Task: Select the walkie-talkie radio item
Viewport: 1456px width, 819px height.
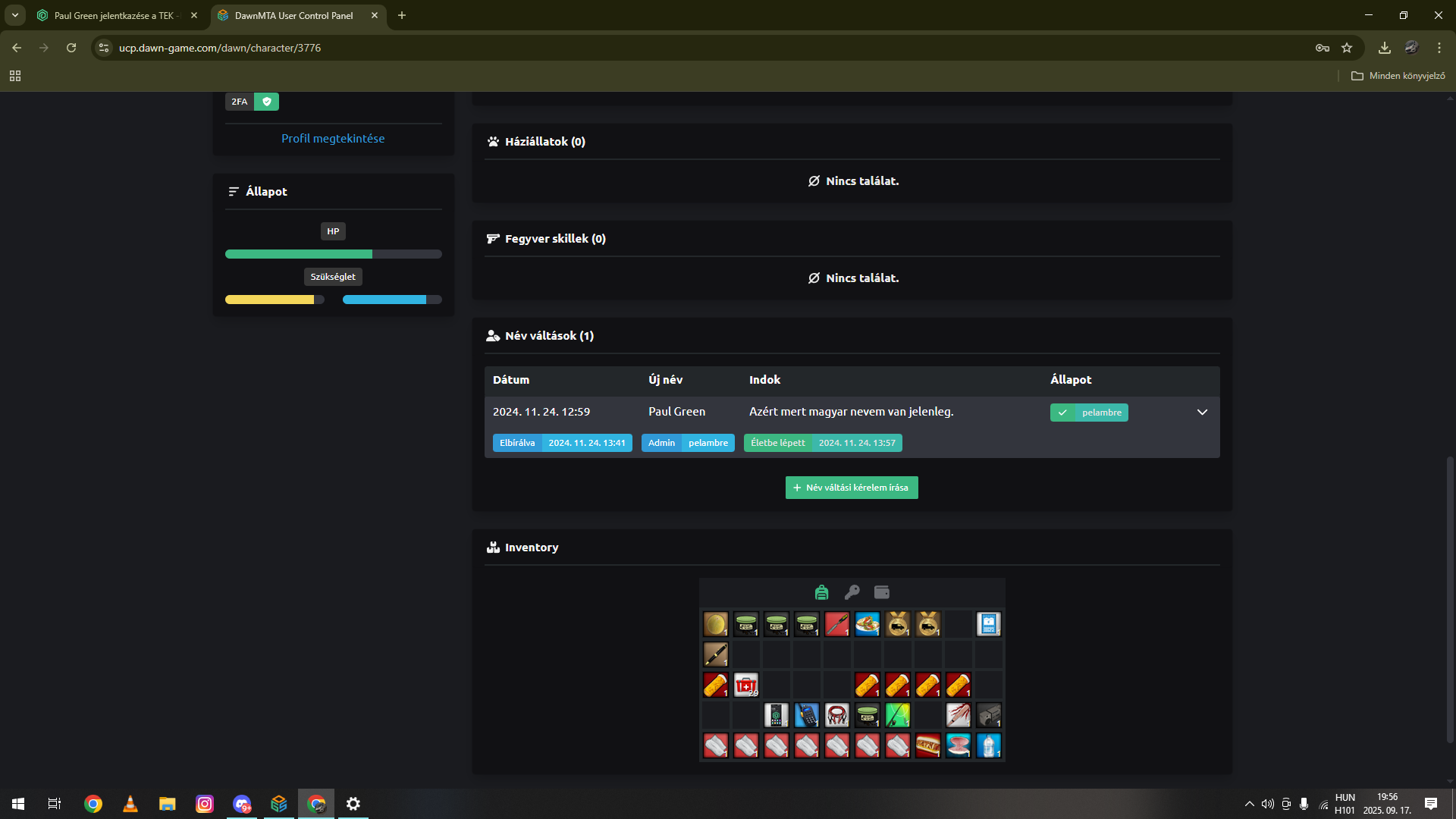Action: click(806, 715)
